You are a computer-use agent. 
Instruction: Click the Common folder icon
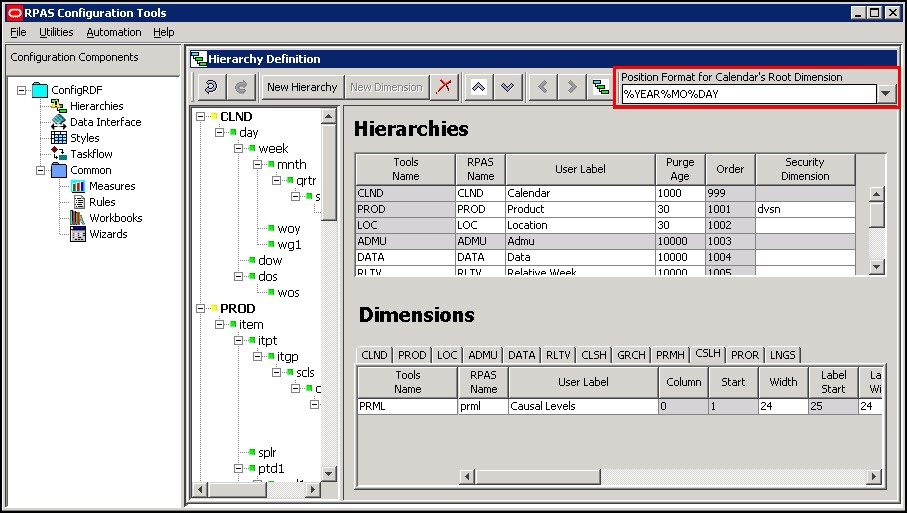click(59, 170)
